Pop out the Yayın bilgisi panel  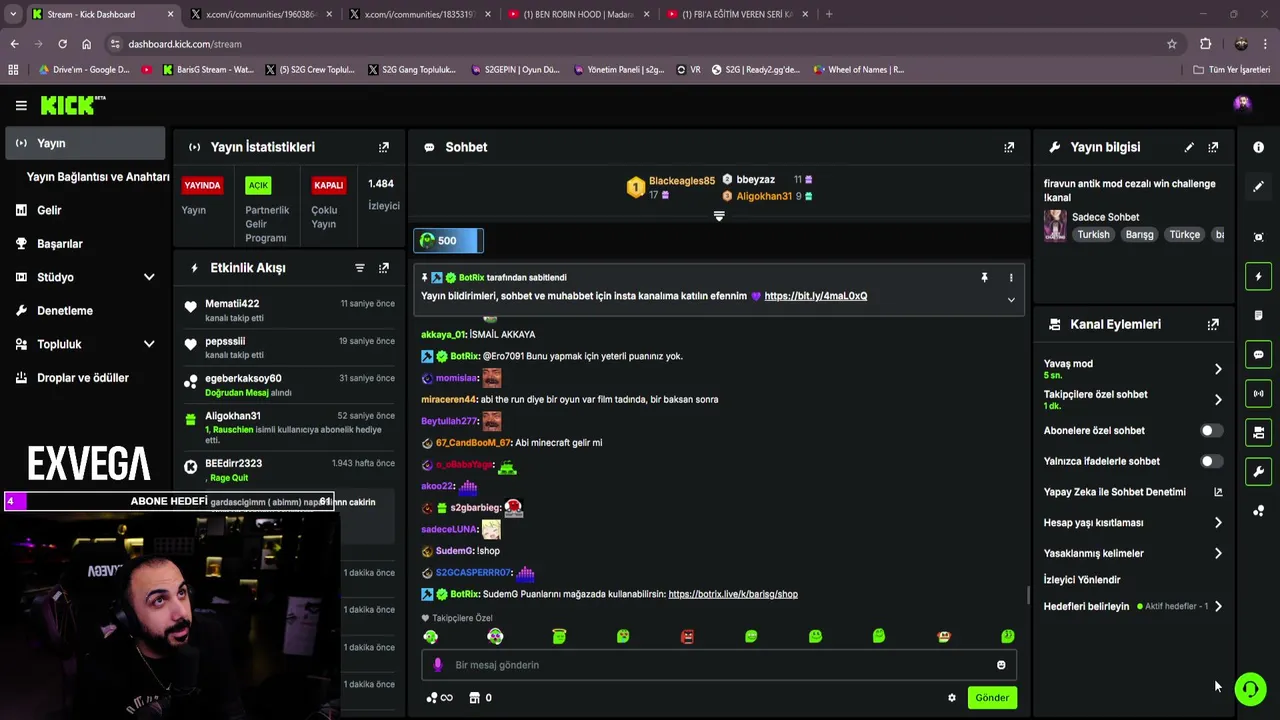pyautogui.click(x=1213, y=147)
